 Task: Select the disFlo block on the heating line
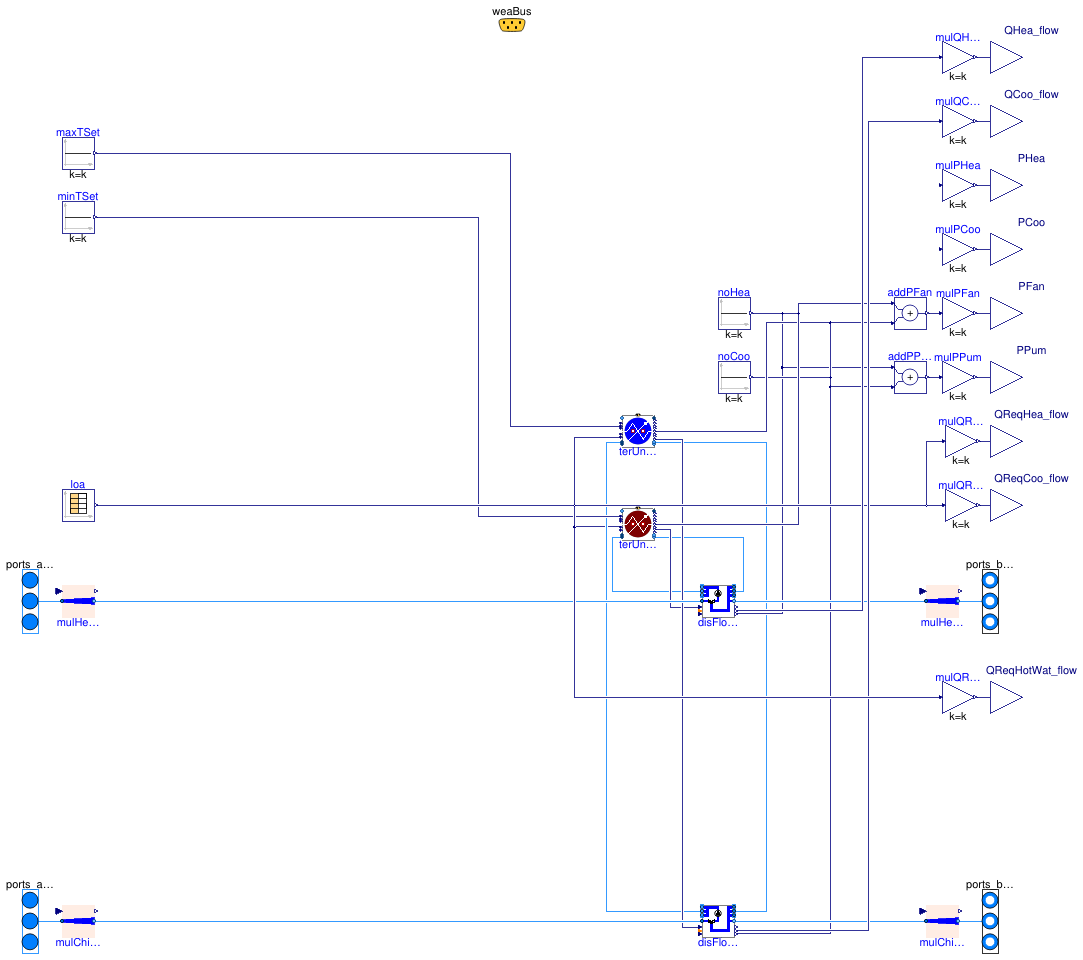pos(718,601)
